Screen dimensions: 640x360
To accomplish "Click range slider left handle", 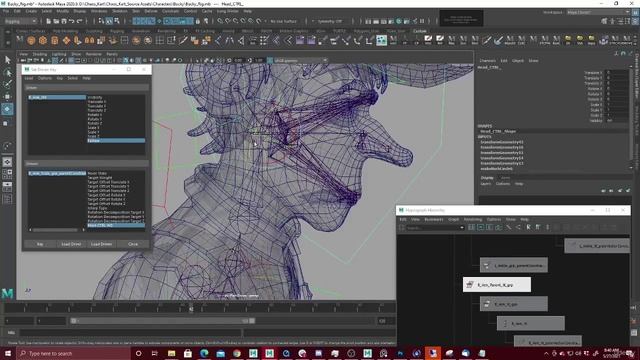I will click(73, 321).
